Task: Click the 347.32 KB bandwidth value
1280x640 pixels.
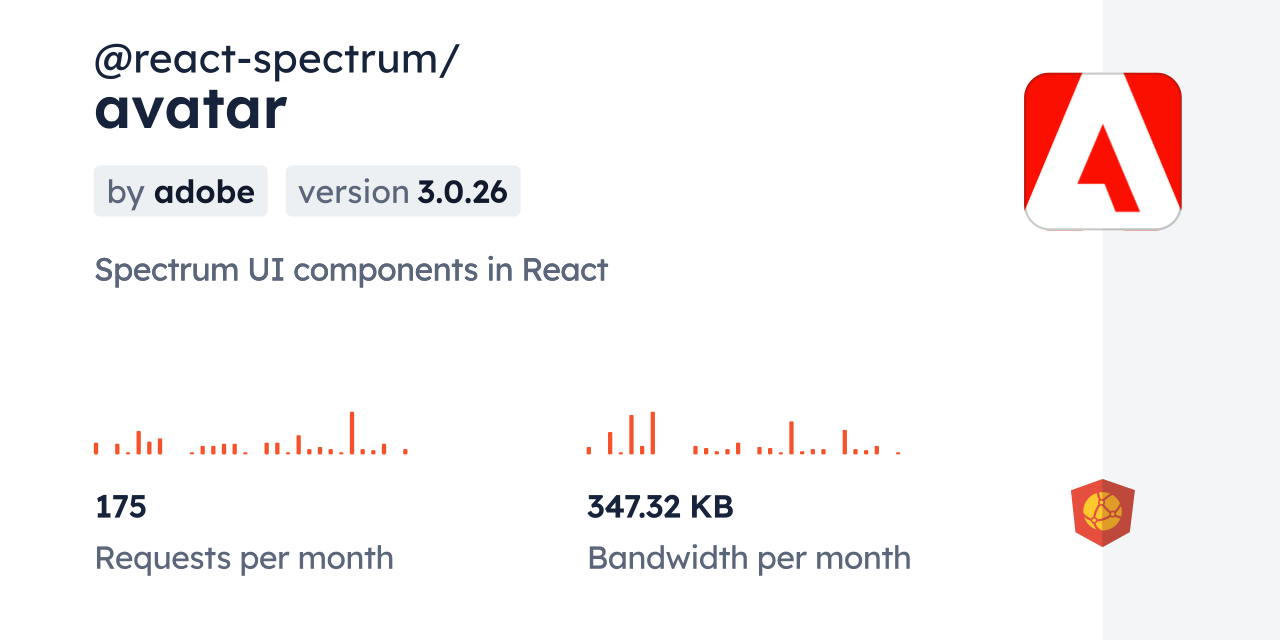Action: click(660, 507)
